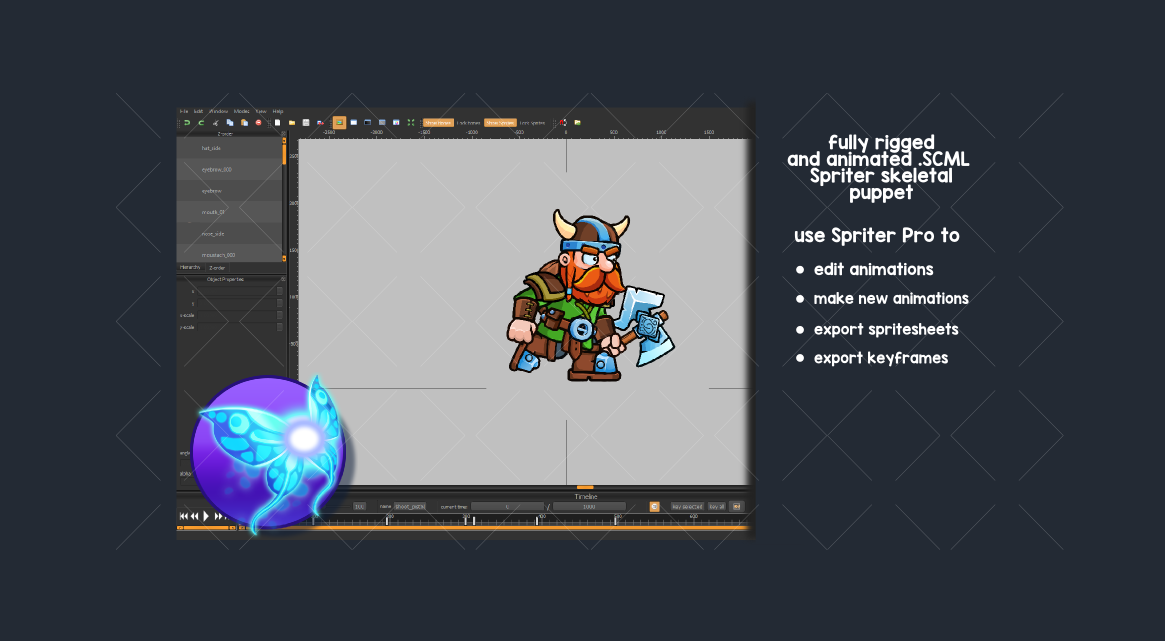
Task: Jump to first frame in timeline
Action: 183,515
